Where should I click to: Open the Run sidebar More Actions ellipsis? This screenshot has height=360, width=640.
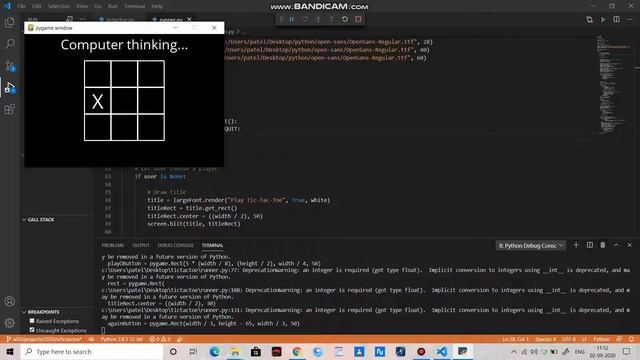83,19
